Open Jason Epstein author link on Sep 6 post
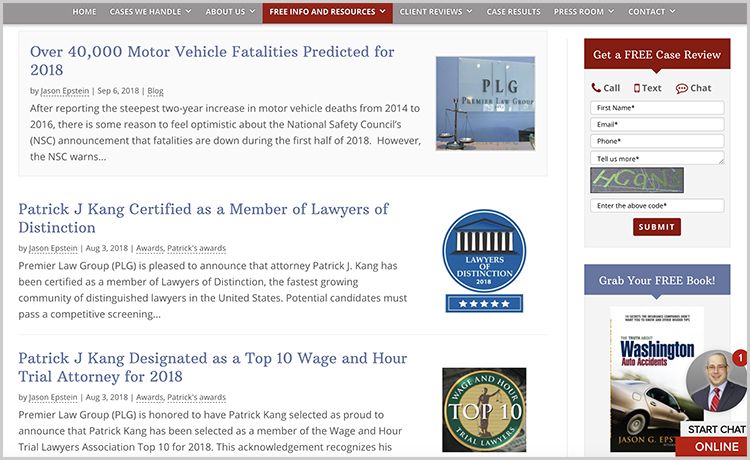The height and width of the screenshot is (460, 750). click(65, 91)
